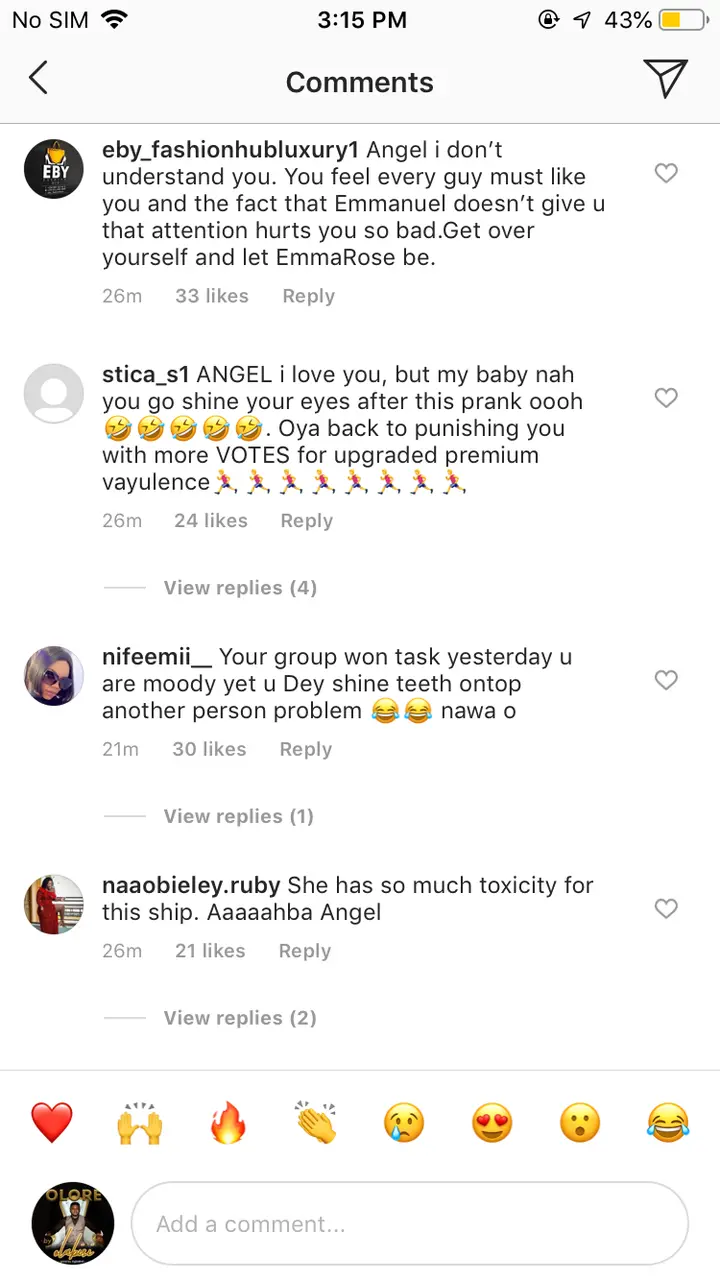The height and width of the screenshot is (1280, 720).
Task: Insert the fire emoji
Action: (x=228, y=1123)
